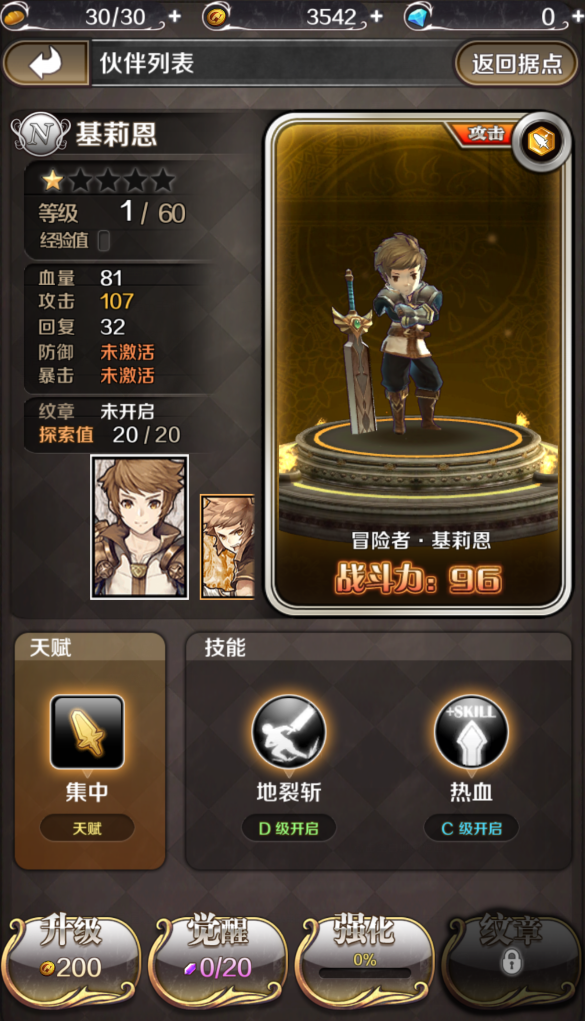Click the 升级 button costing 200

[x=71, y=957]
